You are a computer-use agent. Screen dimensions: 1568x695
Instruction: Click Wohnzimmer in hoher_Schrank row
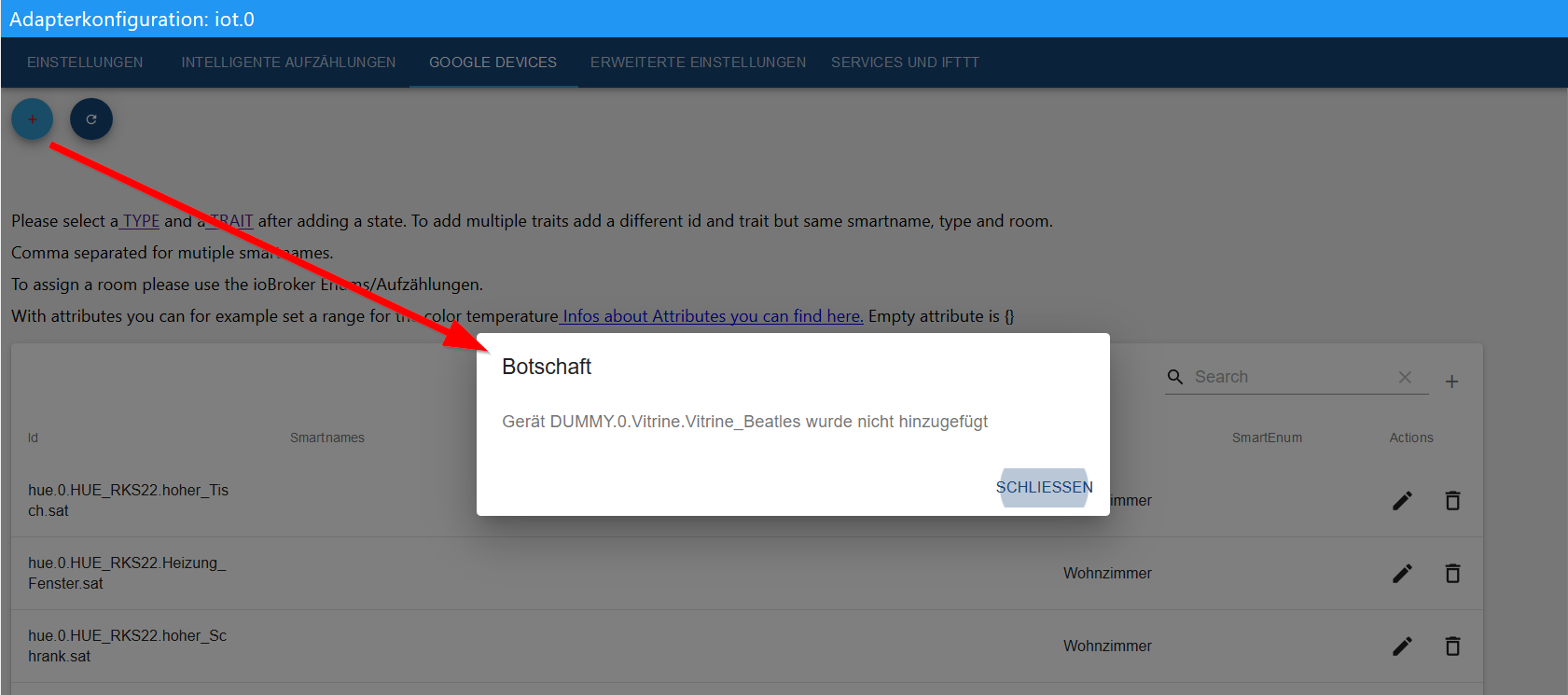pyautogui.click(x=1107, y=646)
